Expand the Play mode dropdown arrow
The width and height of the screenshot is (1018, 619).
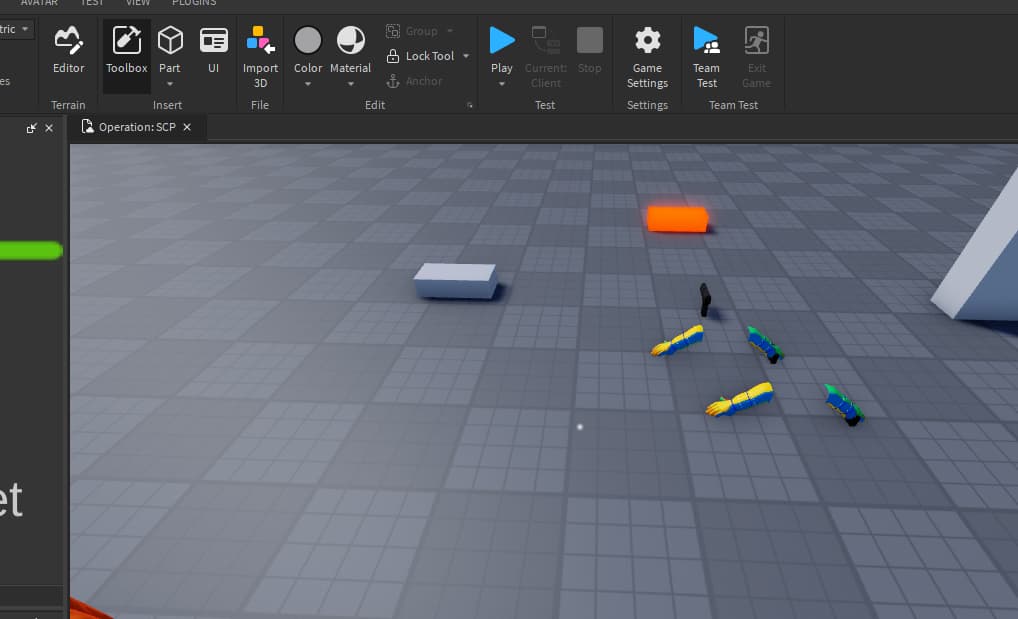coord(502,84)
